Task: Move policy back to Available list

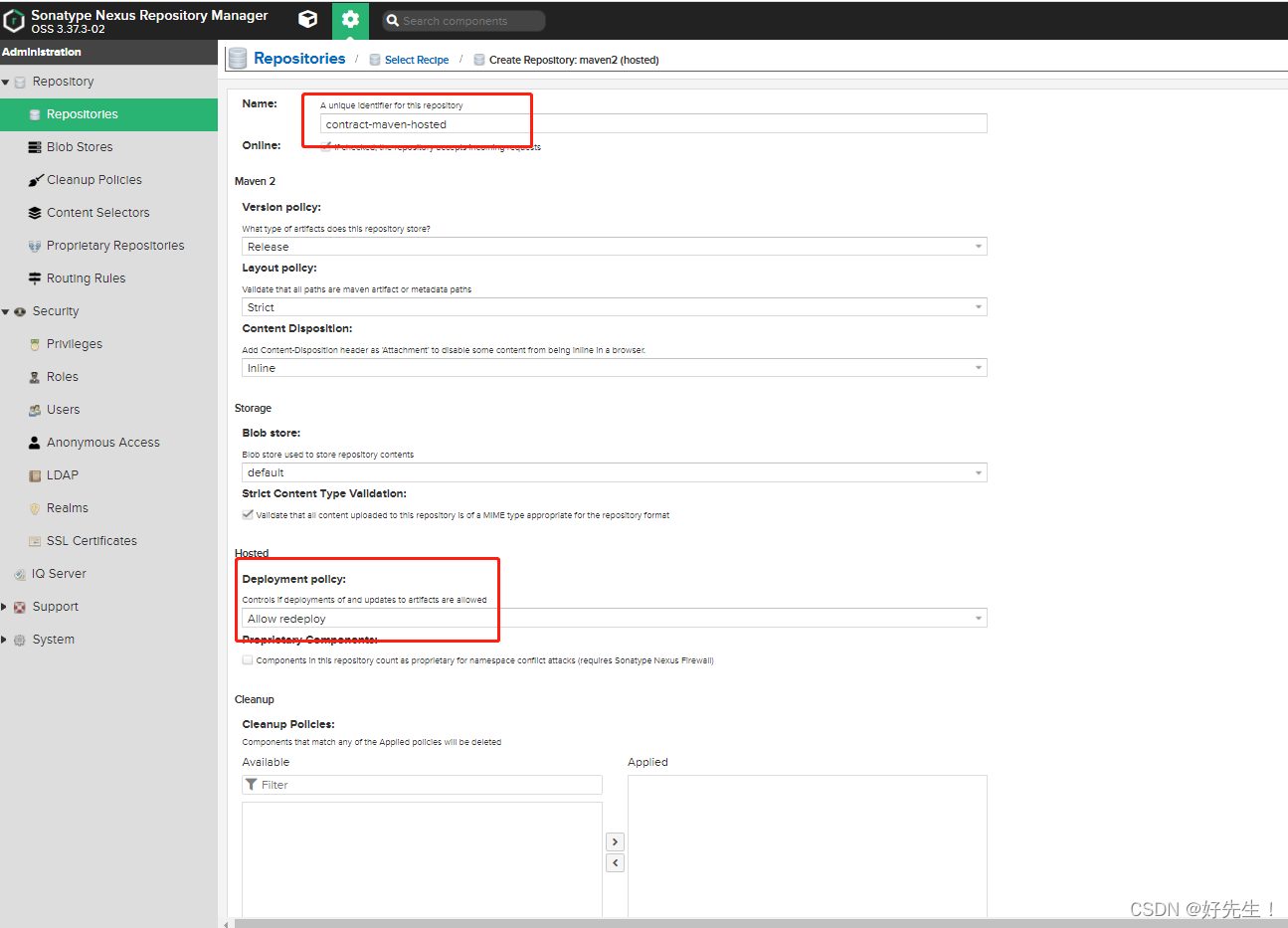Action: point(615,863)
